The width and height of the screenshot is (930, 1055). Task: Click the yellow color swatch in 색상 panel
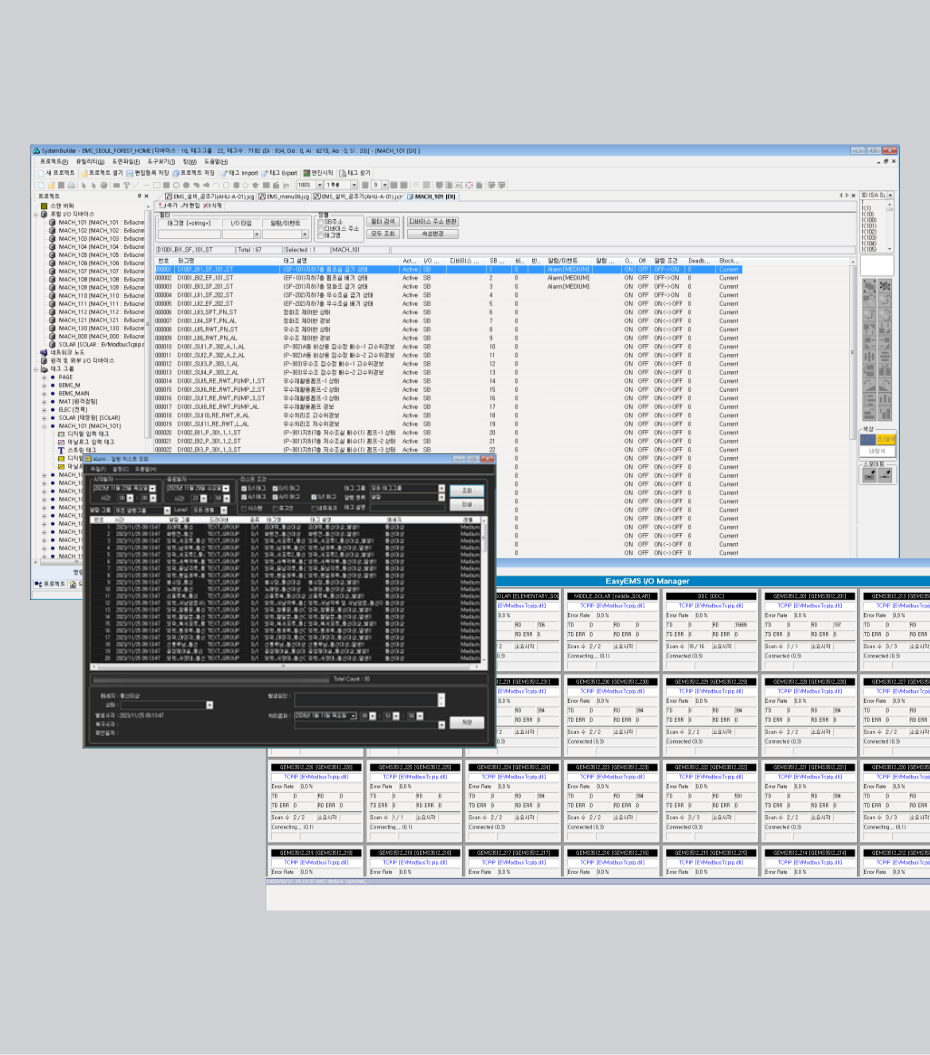[x=886, y=439]
